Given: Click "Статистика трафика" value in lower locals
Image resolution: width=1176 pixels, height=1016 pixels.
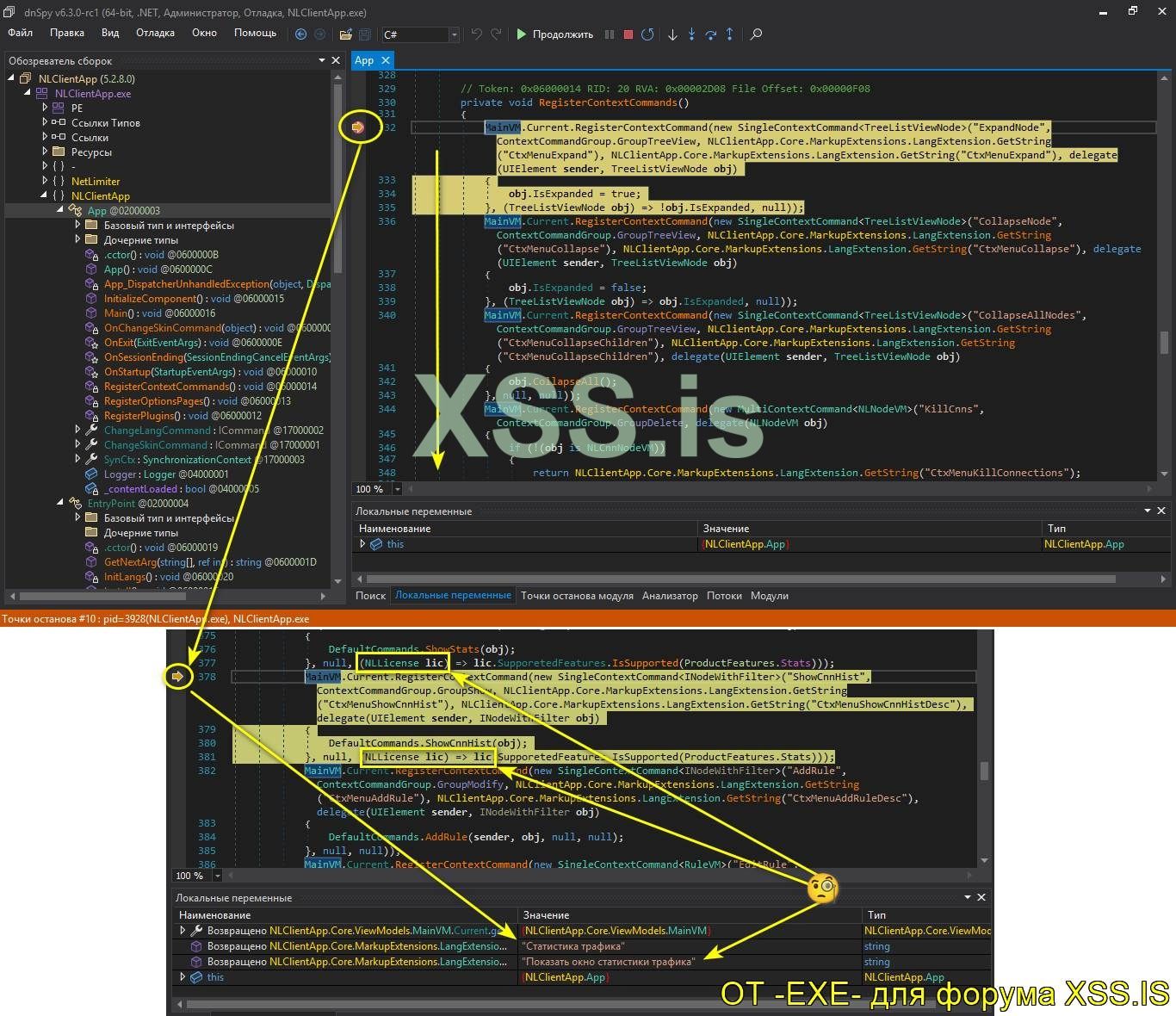Looking at the screenshot, I should tap(573, 946).
